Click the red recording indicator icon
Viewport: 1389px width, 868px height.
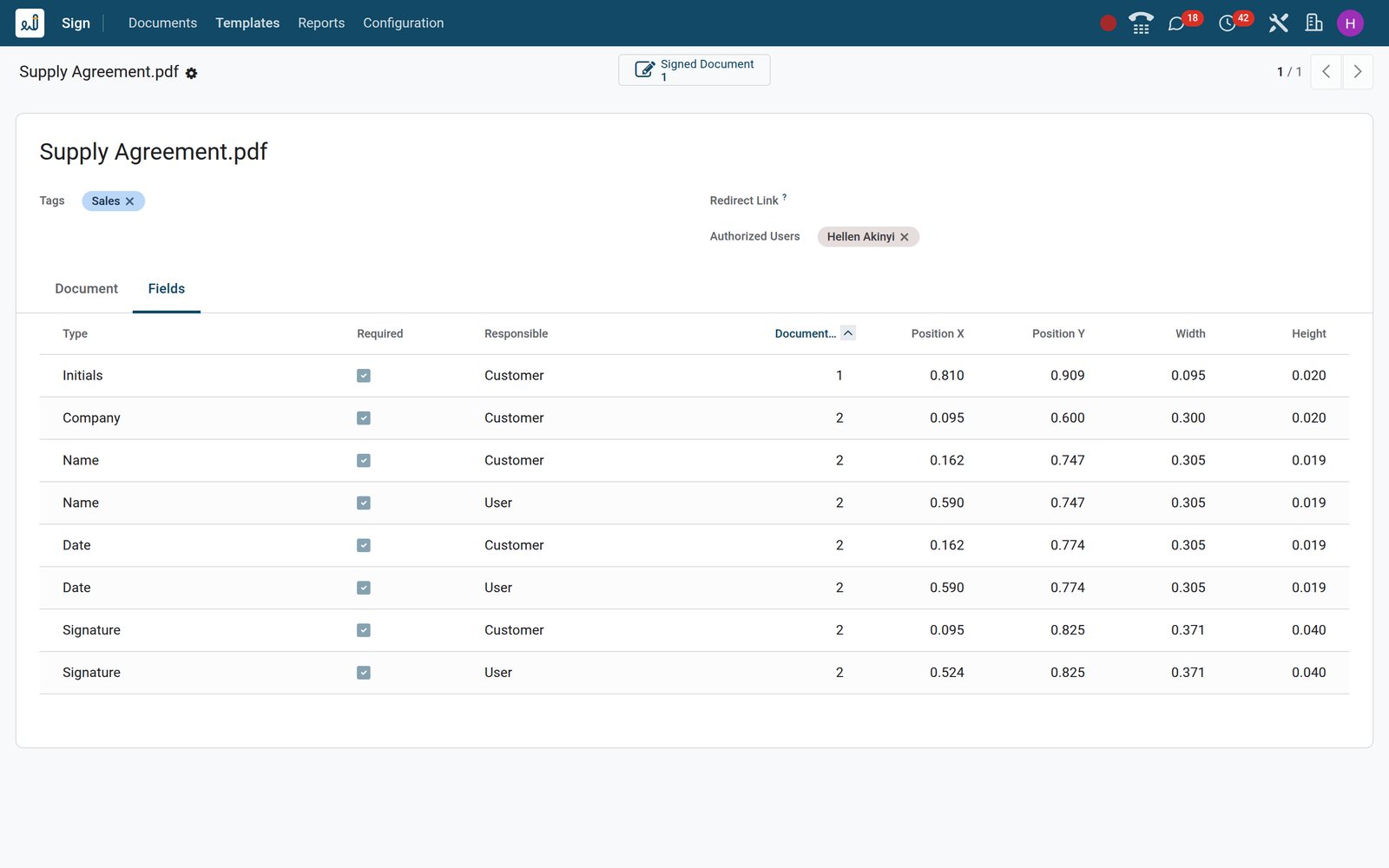point(1108,23)
